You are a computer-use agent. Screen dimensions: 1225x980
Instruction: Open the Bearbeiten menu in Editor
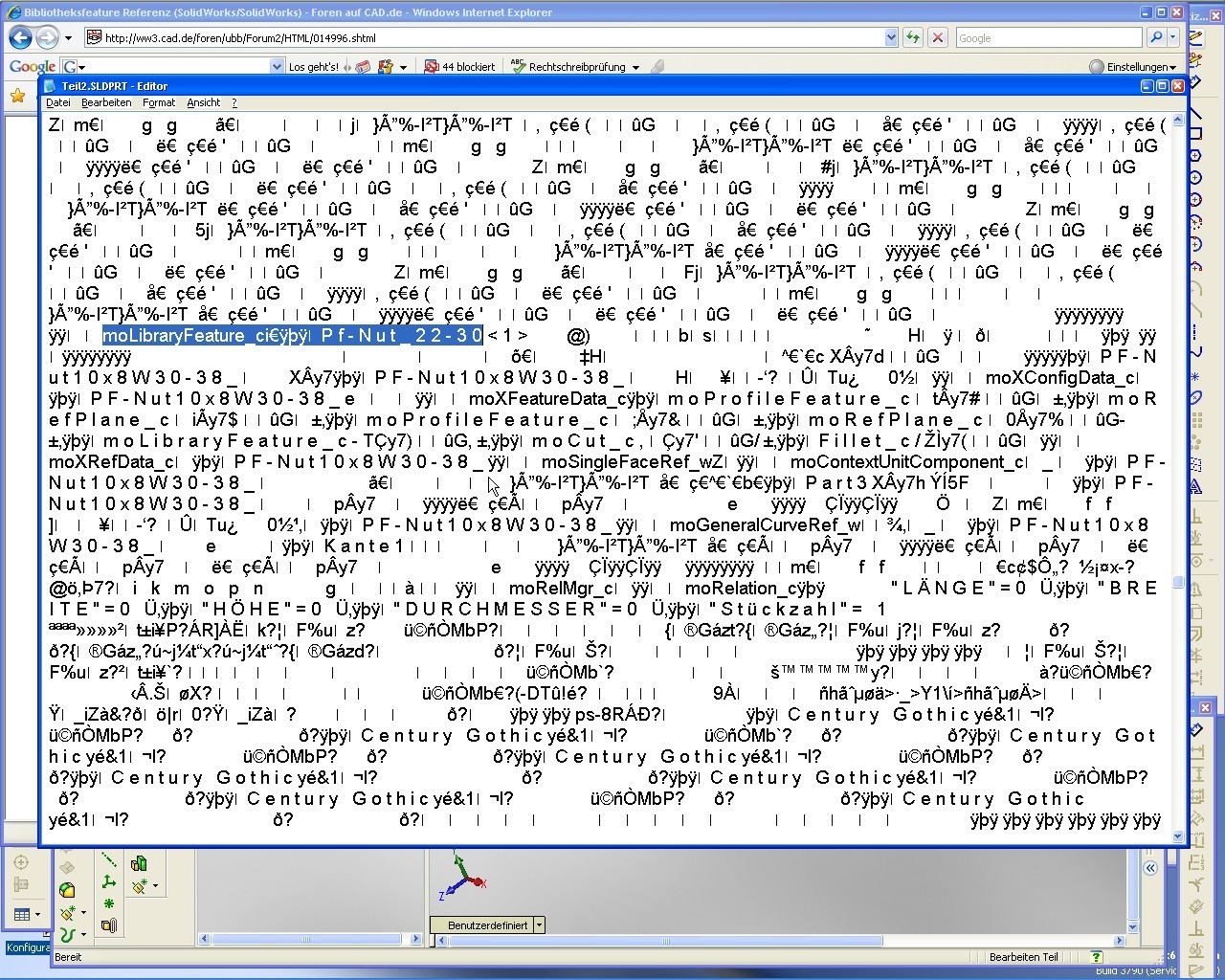106,102
